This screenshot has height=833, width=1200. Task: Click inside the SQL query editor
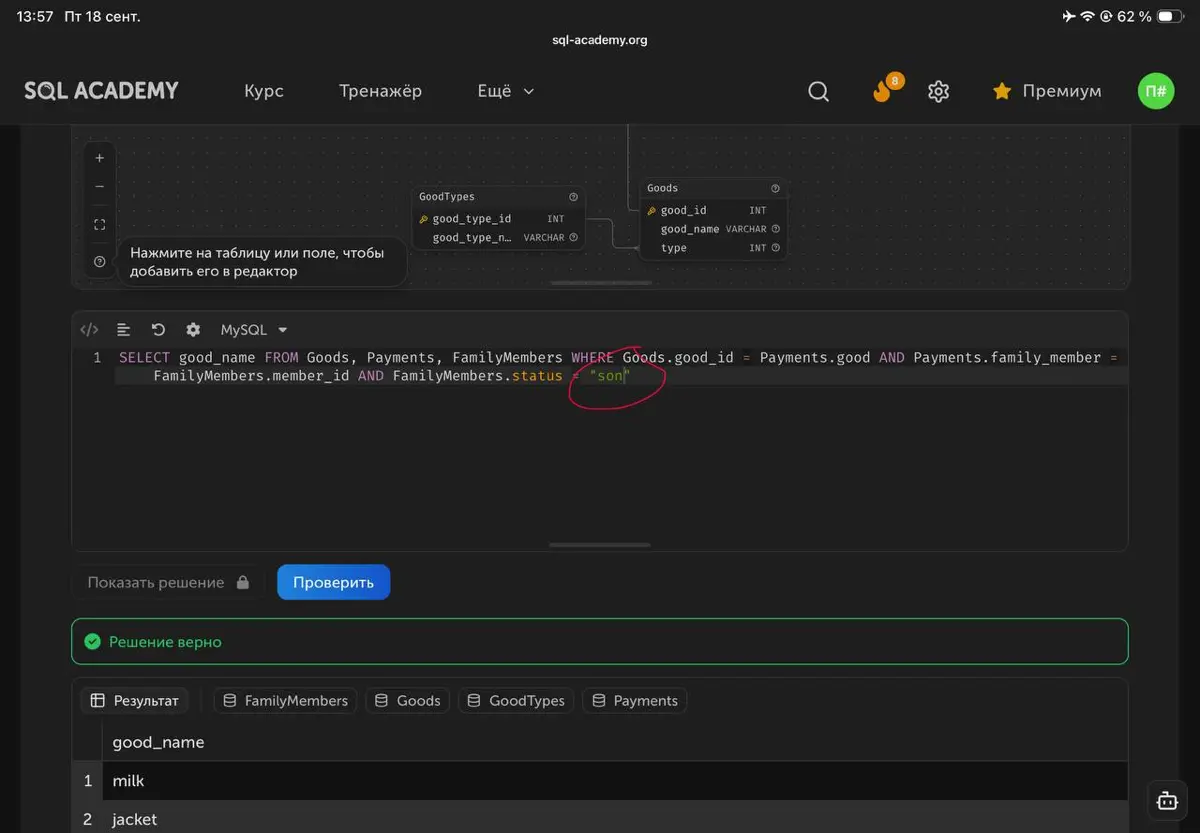[x=600, y=450]
